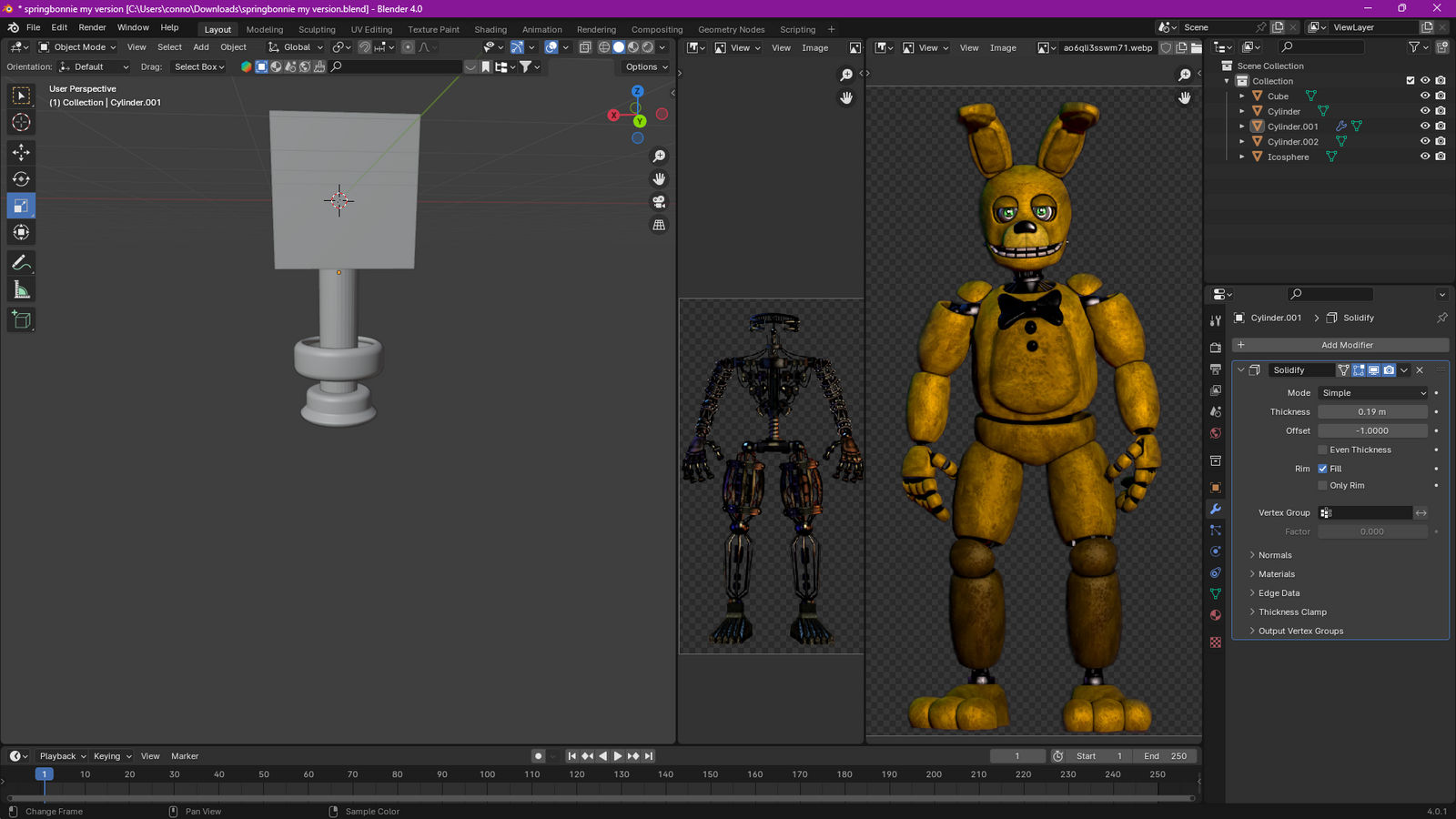
Task: Expand Cylinder.001 in the outliner
Action: [x=1242, y=126]
